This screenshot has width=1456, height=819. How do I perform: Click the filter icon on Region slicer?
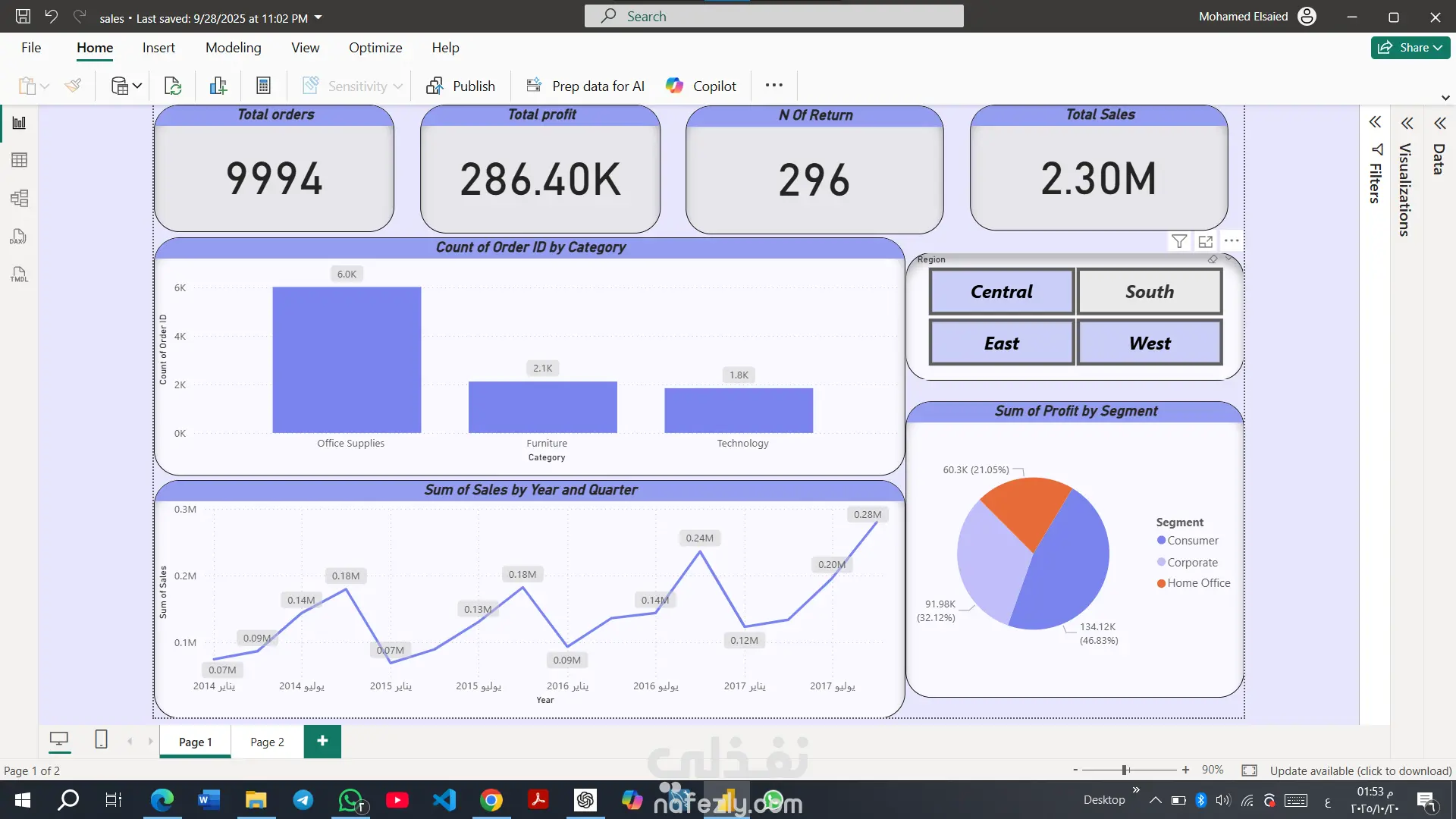[1178, 241]
